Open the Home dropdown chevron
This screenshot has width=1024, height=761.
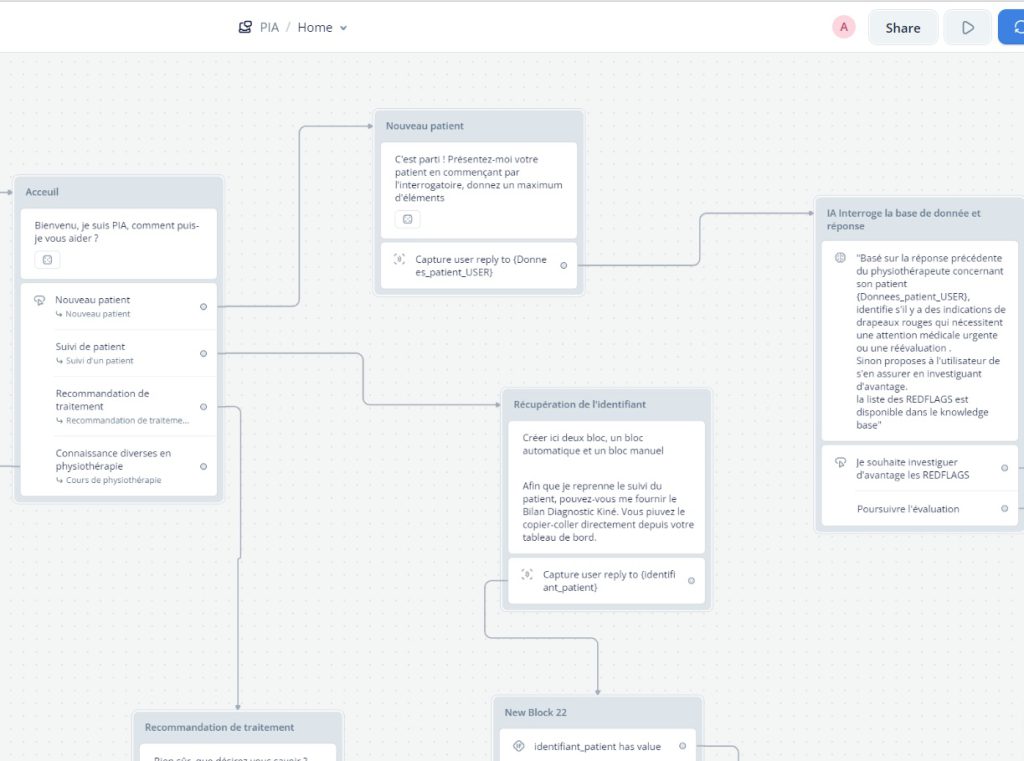(344, 28)
